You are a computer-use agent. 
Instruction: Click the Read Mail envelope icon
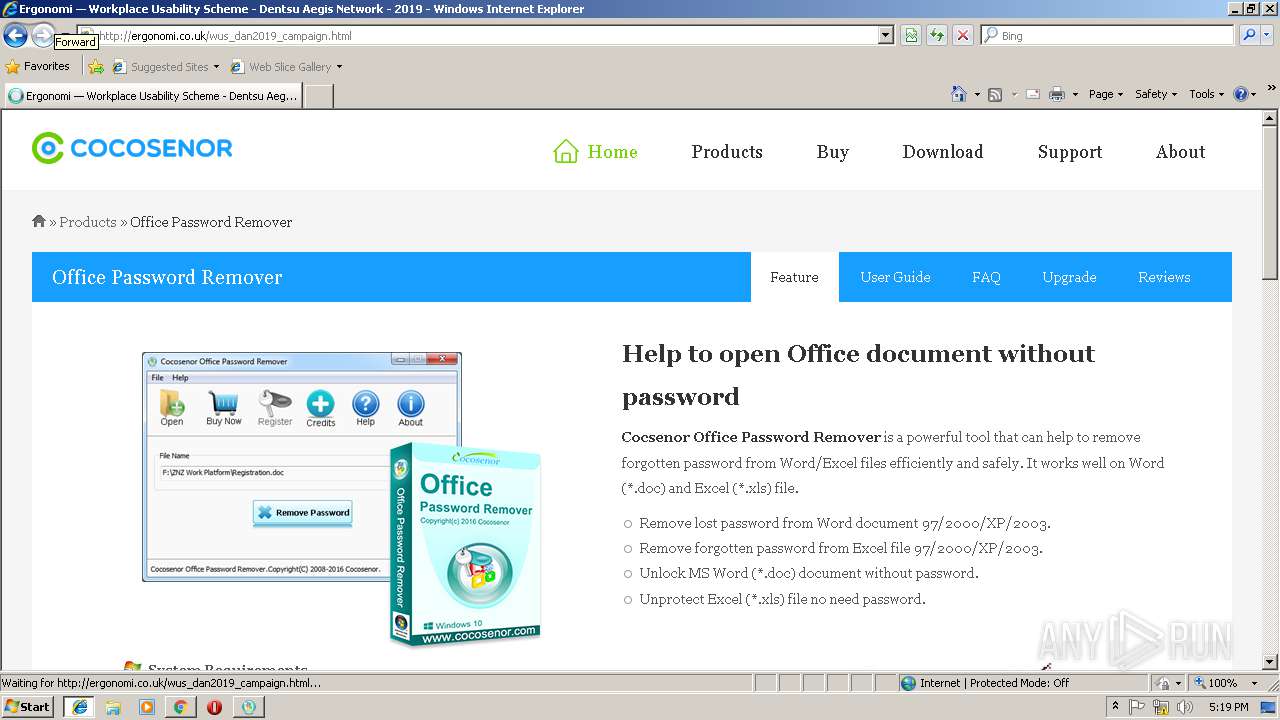click(1033, 94)
